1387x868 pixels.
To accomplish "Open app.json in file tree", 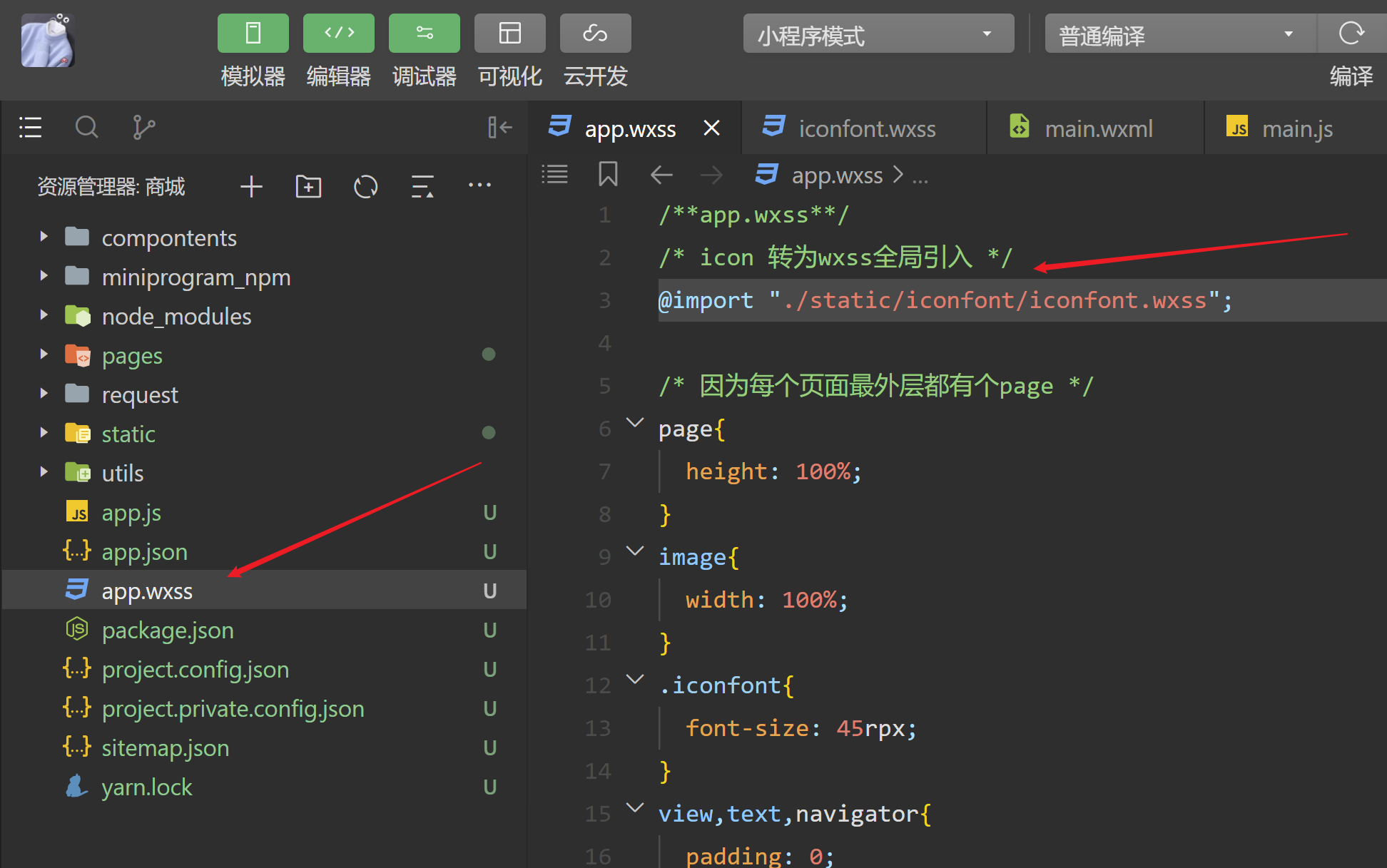I will pos(144,552).
